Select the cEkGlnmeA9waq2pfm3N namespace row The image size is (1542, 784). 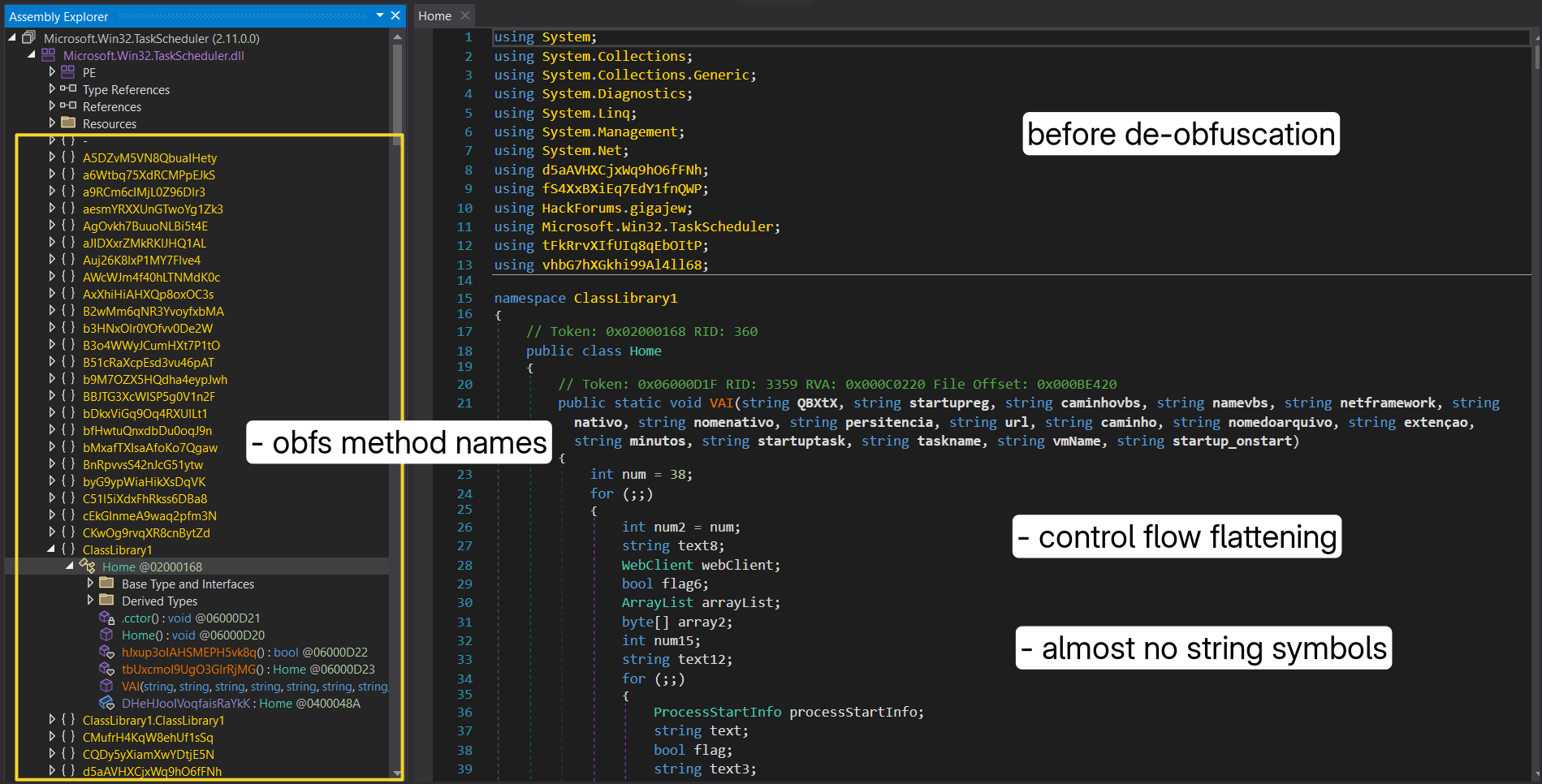149,515
